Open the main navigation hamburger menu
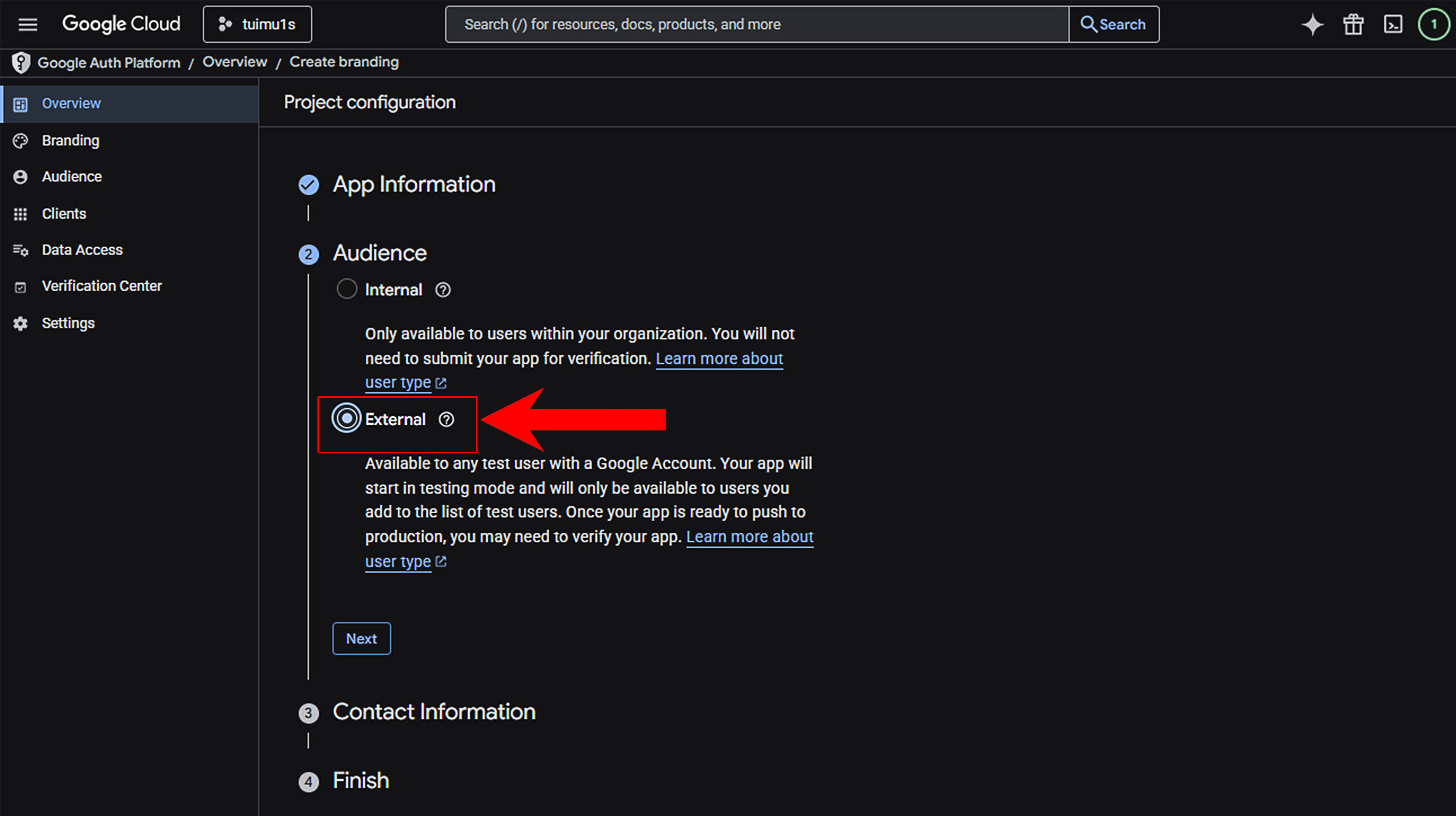The image size is (1456, 816). tap(28, 24)
